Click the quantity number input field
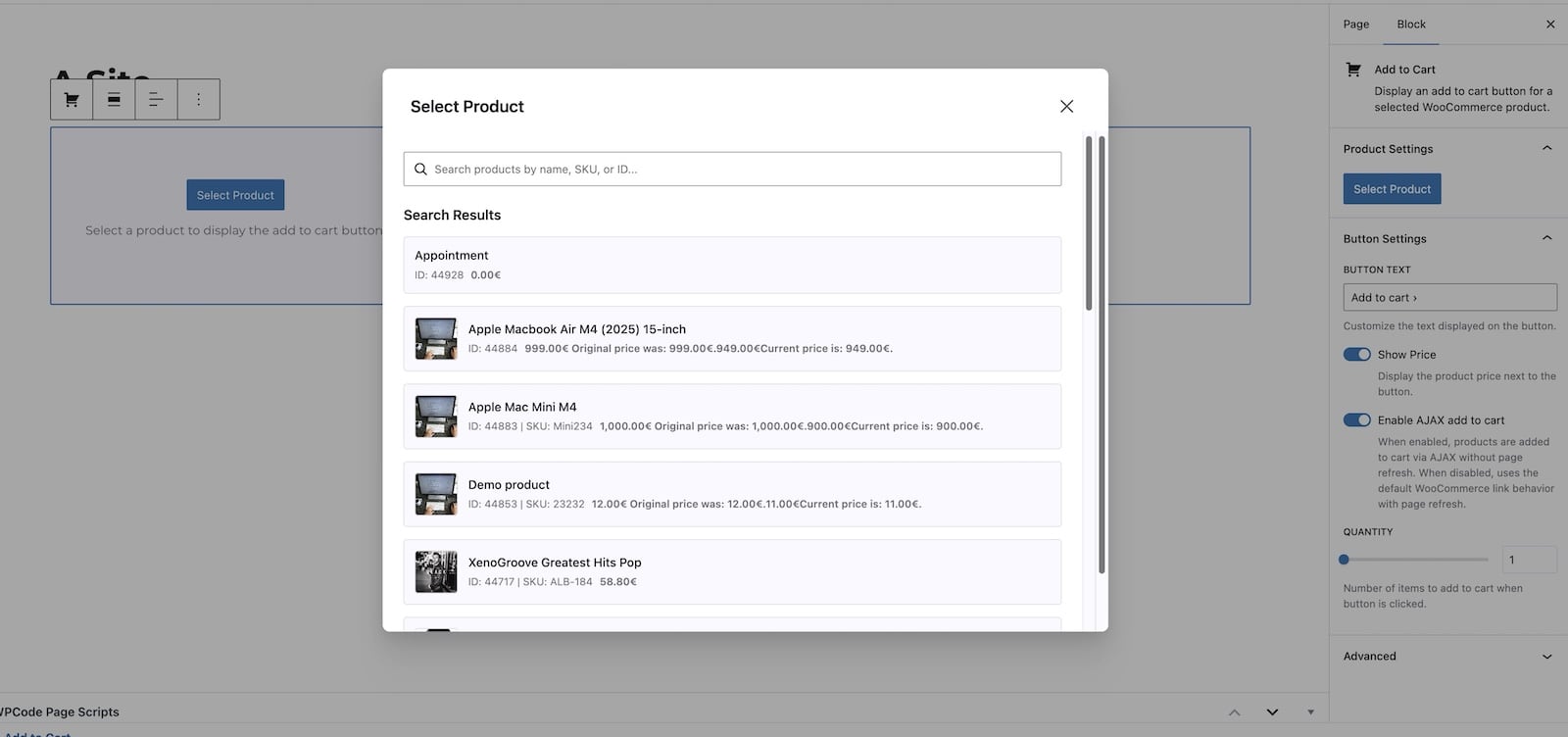Screen dimensions: 1568x737 (1529, 560)
